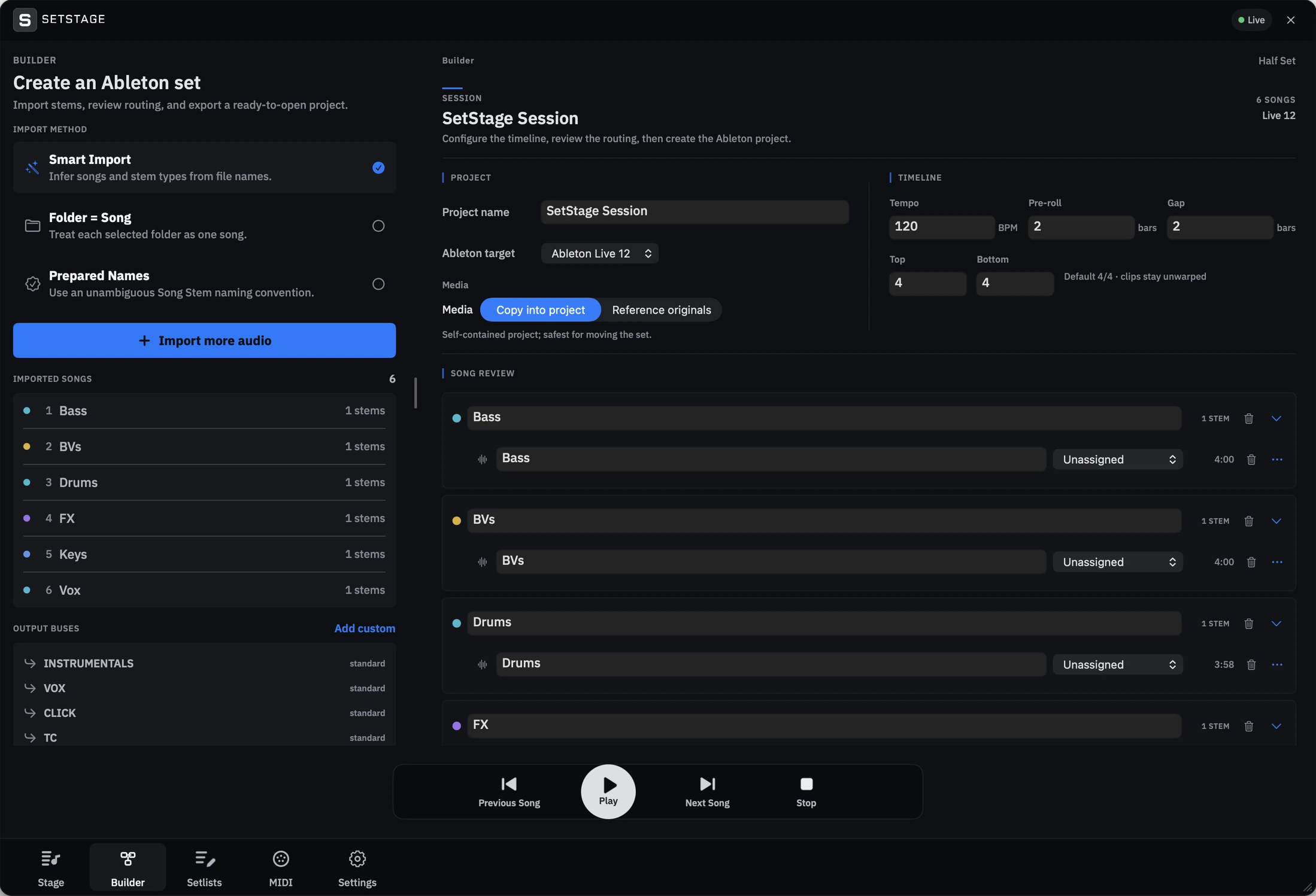The width and height of the screenshot is (1316, 896).
Task: Choose Copy into project media option
Action: click(540, 310)
